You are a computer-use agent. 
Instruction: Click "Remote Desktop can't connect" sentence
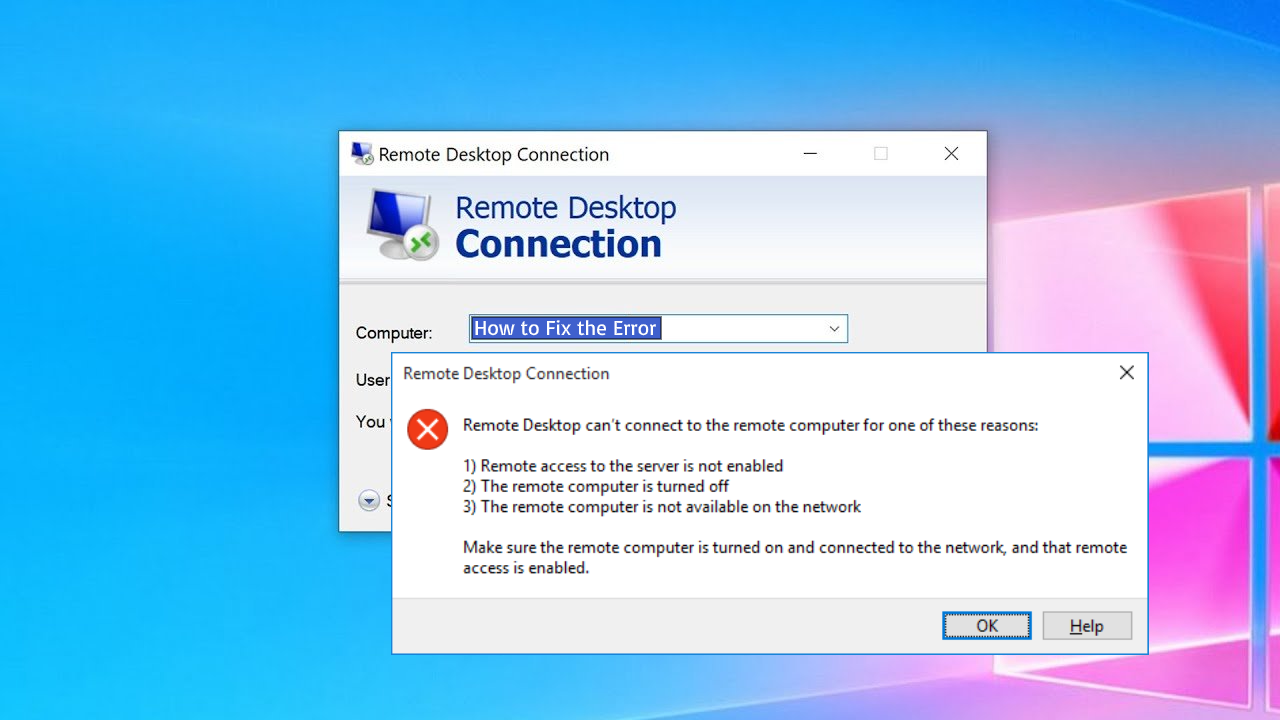coord(751,426)
